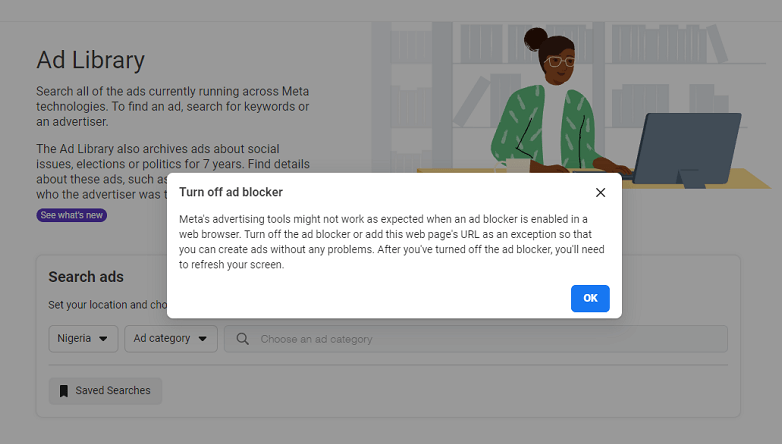Click the Search ads section heading
The image size is (782, 444).
tap(86, 277)
